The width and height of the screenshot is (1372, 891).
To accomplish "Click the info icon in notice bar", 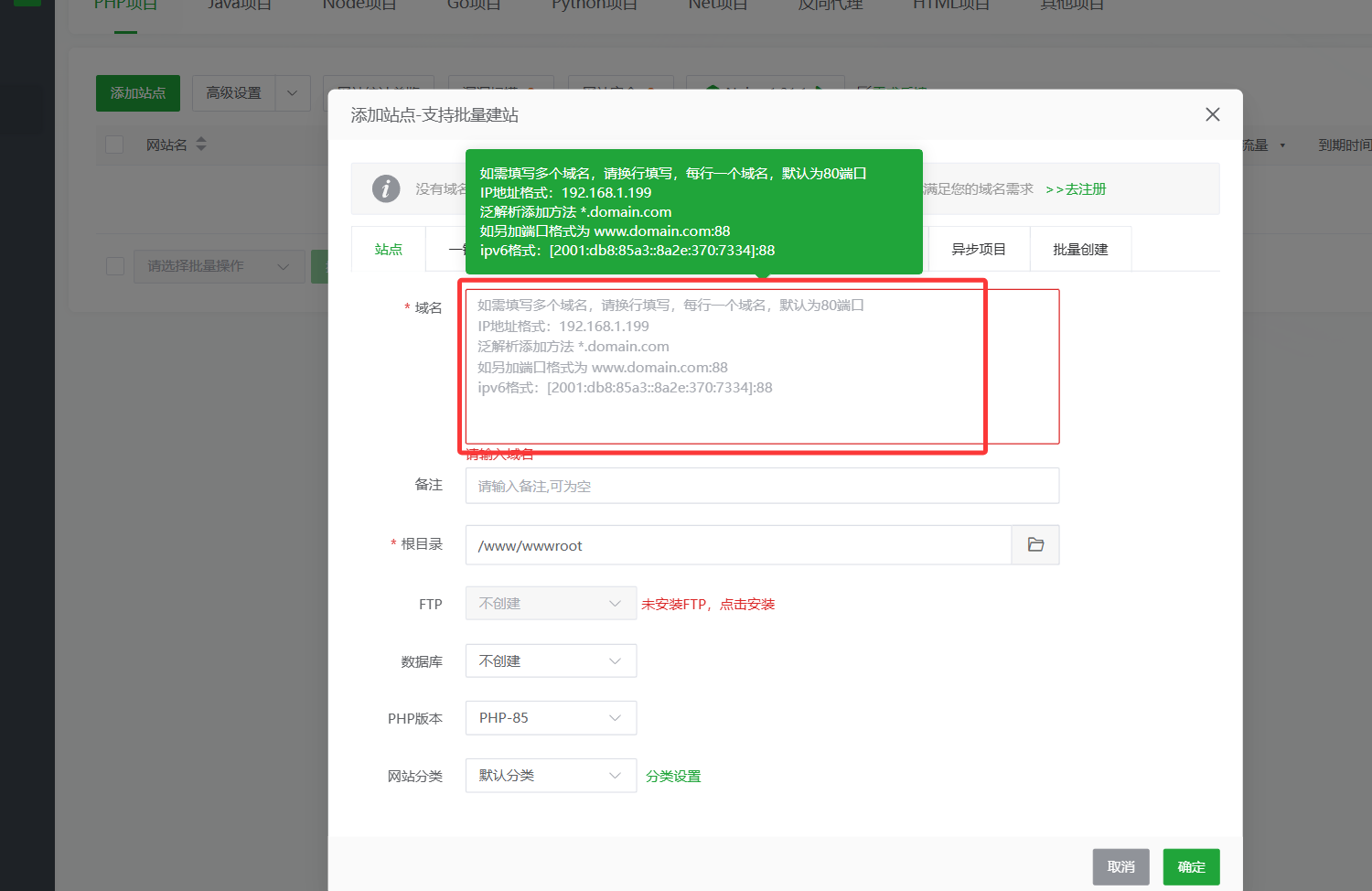I will click(x=386, y=188).
